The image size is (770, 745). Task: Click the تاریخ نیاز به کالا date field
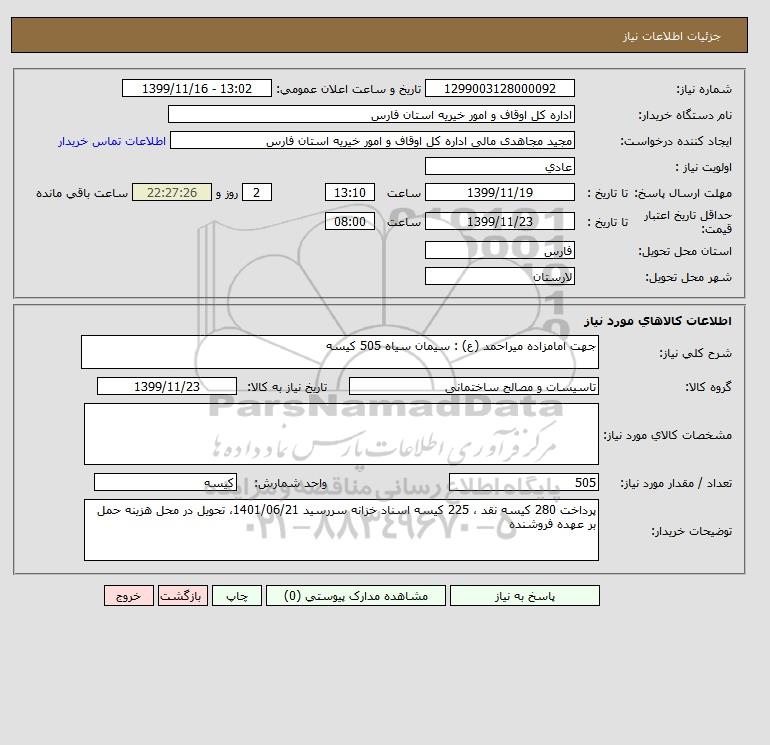tap(167, 386)
